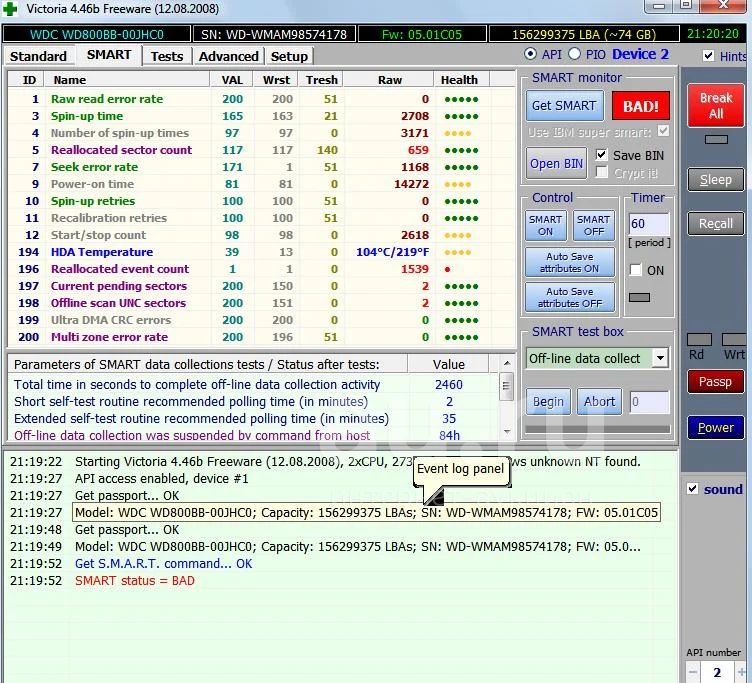752x683 pixels.
Task: Switch to the Standard tab
Action: tap(38, 57)
